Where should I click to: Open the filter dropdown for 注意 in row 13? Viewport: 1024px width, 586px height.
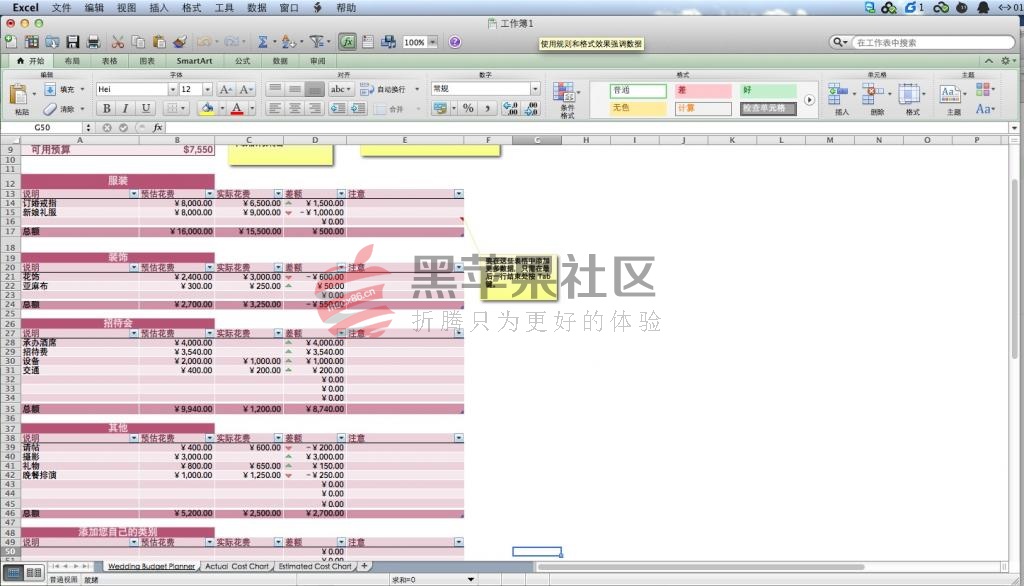coord(459,194)
